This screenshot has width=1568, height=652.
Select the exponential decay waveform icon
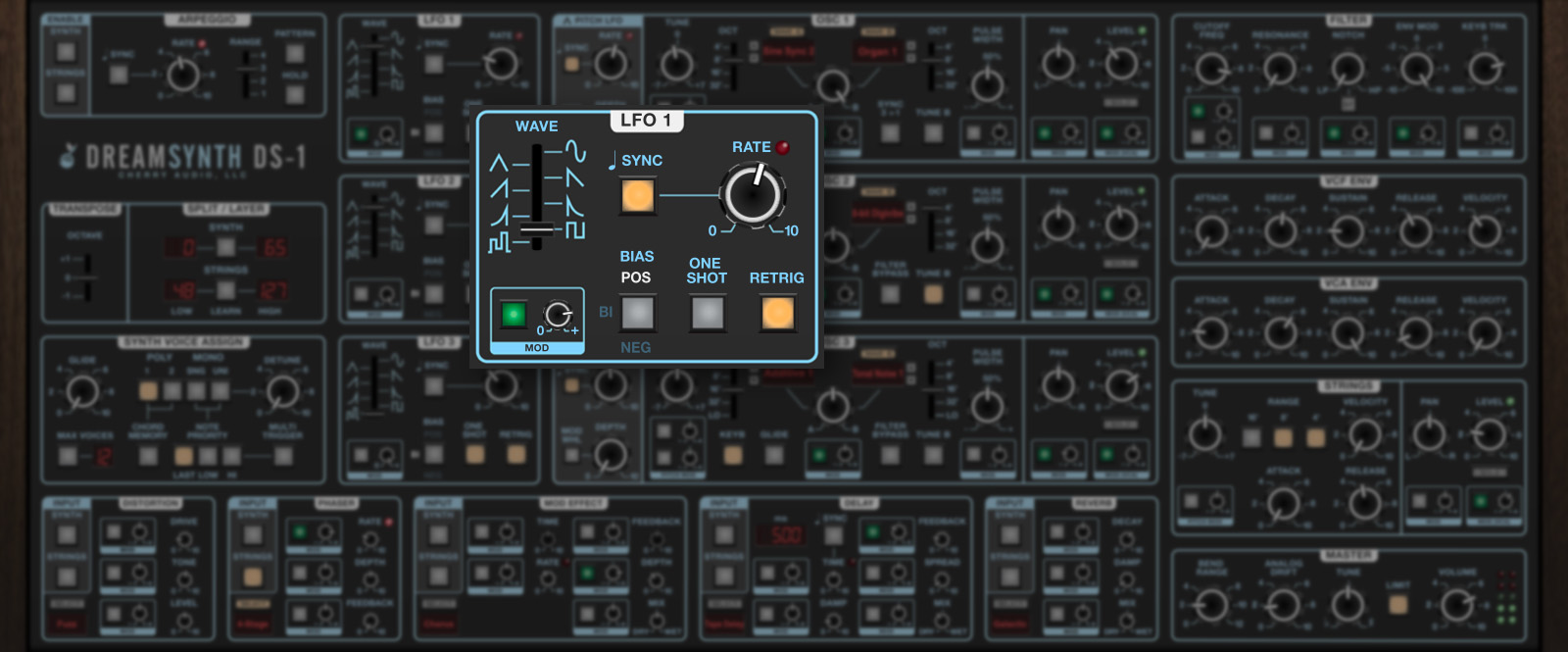coord(575,205)
